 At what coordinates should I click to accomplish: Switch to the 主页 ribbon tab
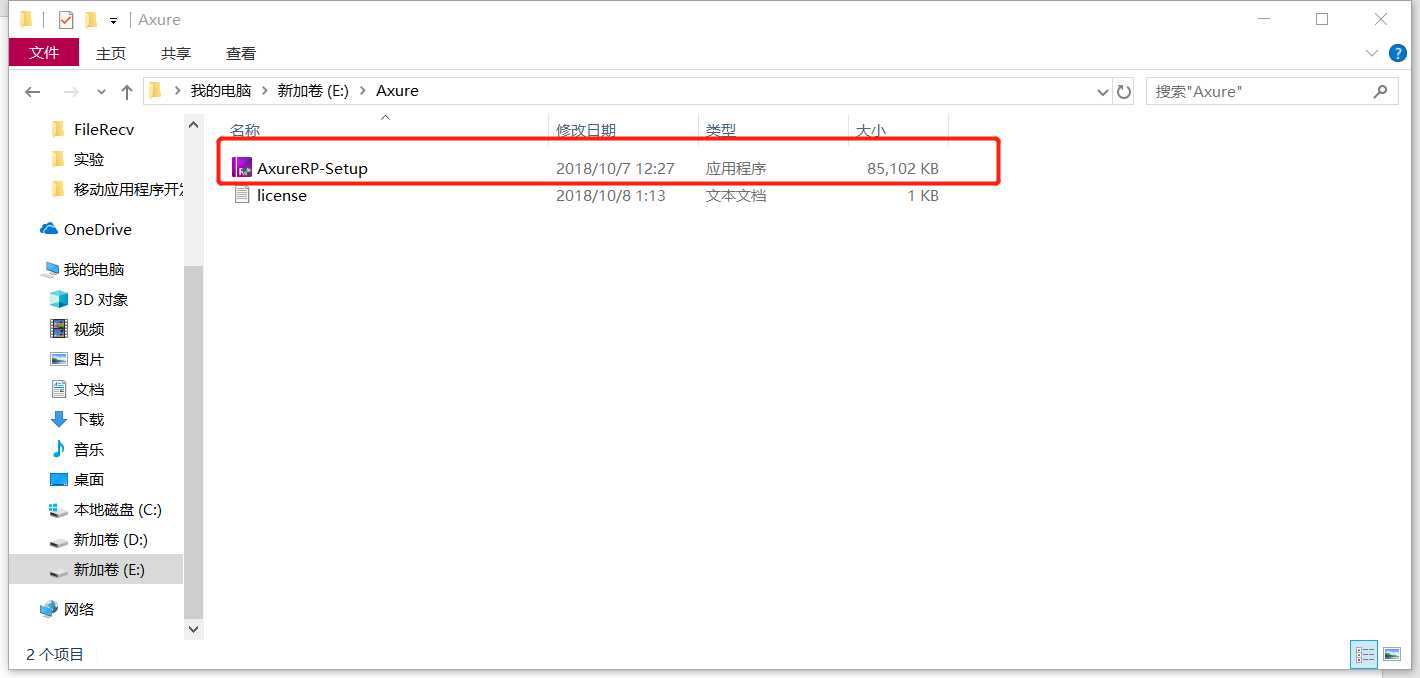coord(111,53)
